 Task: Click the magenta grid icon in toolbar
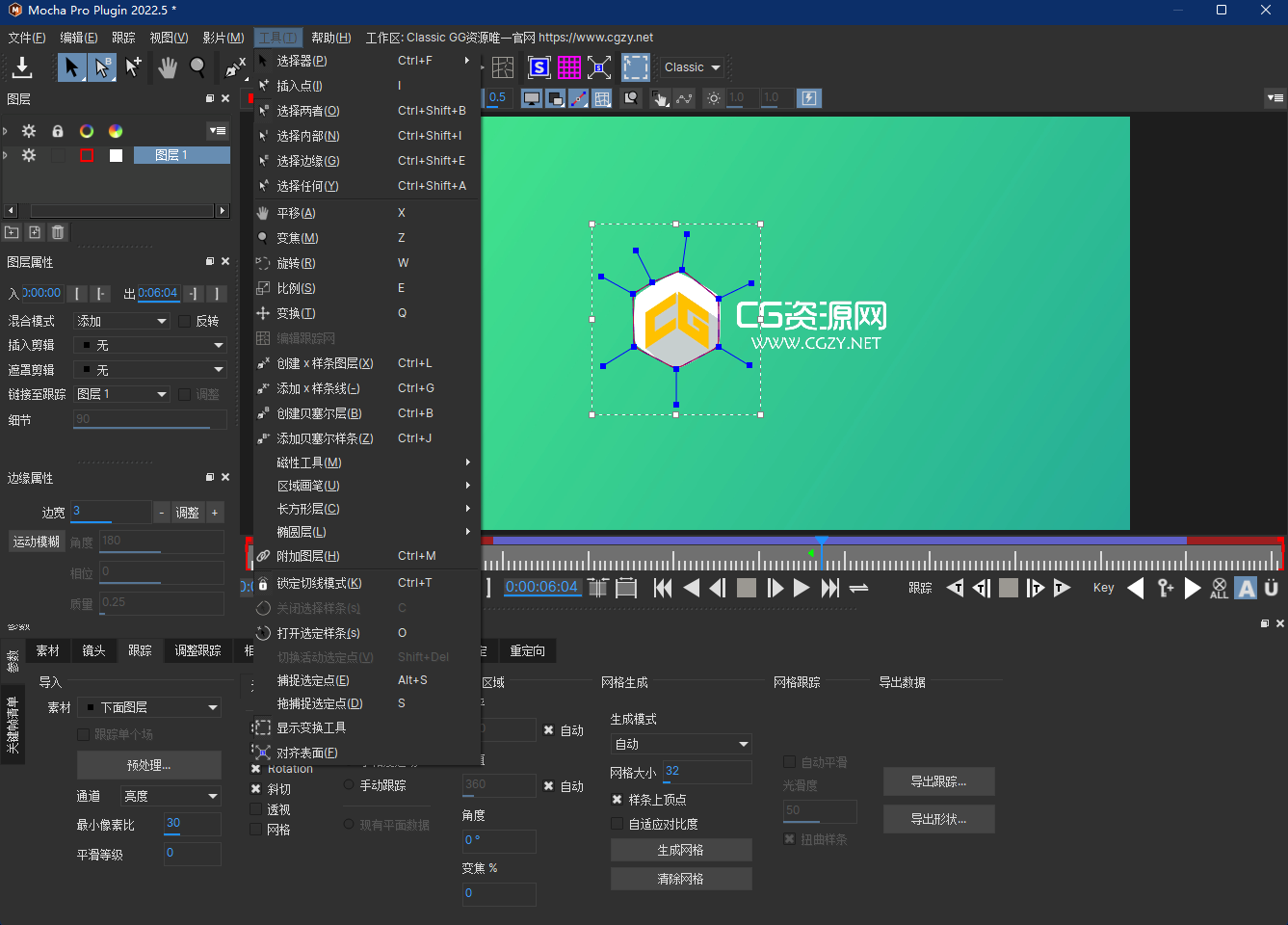(x=569, y=67)
